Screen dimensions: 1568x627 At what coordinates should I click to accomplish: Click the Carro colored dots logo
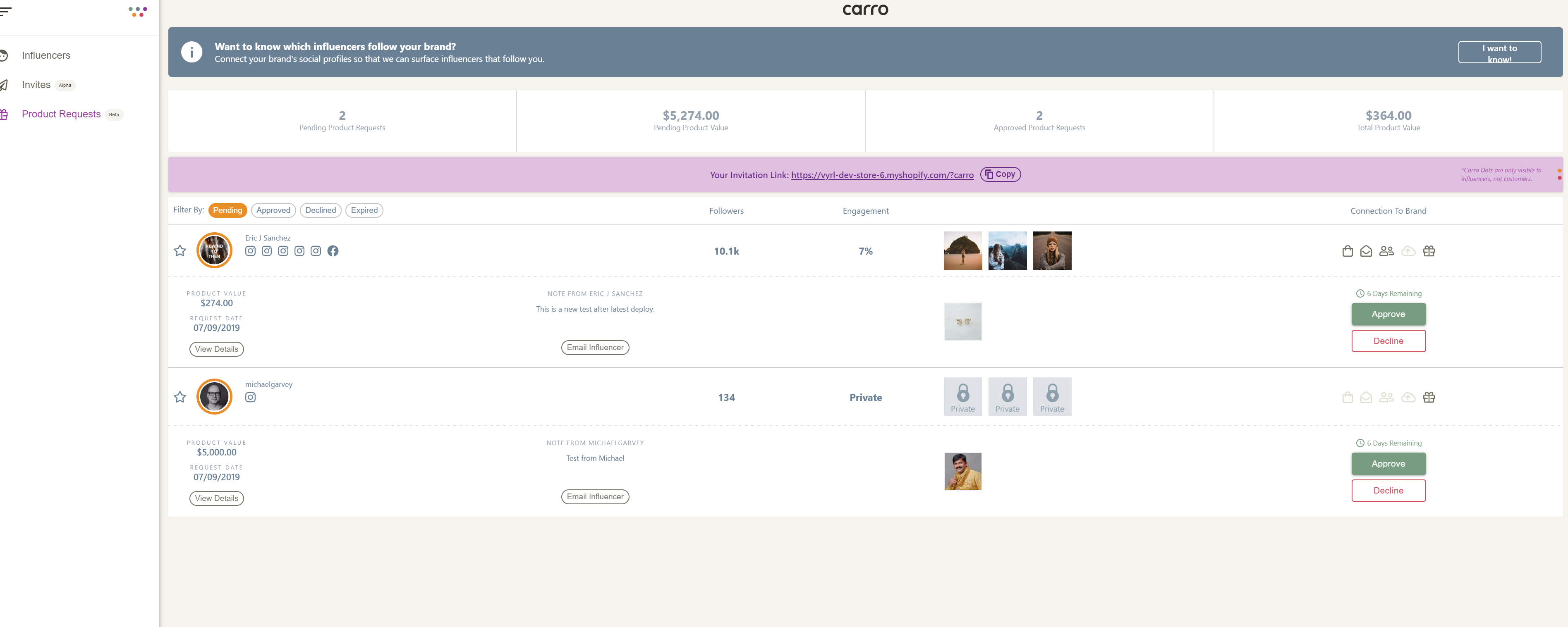coord(138,12)
